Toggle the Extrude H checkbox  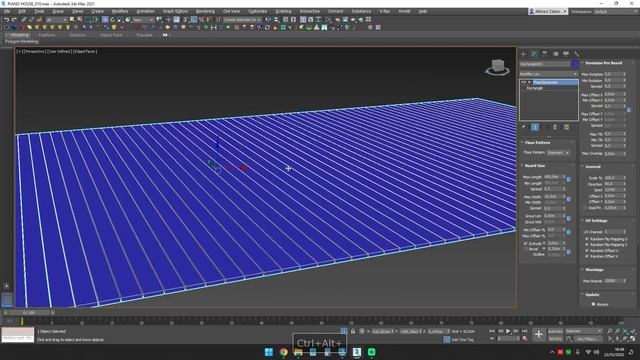[526, 244]
